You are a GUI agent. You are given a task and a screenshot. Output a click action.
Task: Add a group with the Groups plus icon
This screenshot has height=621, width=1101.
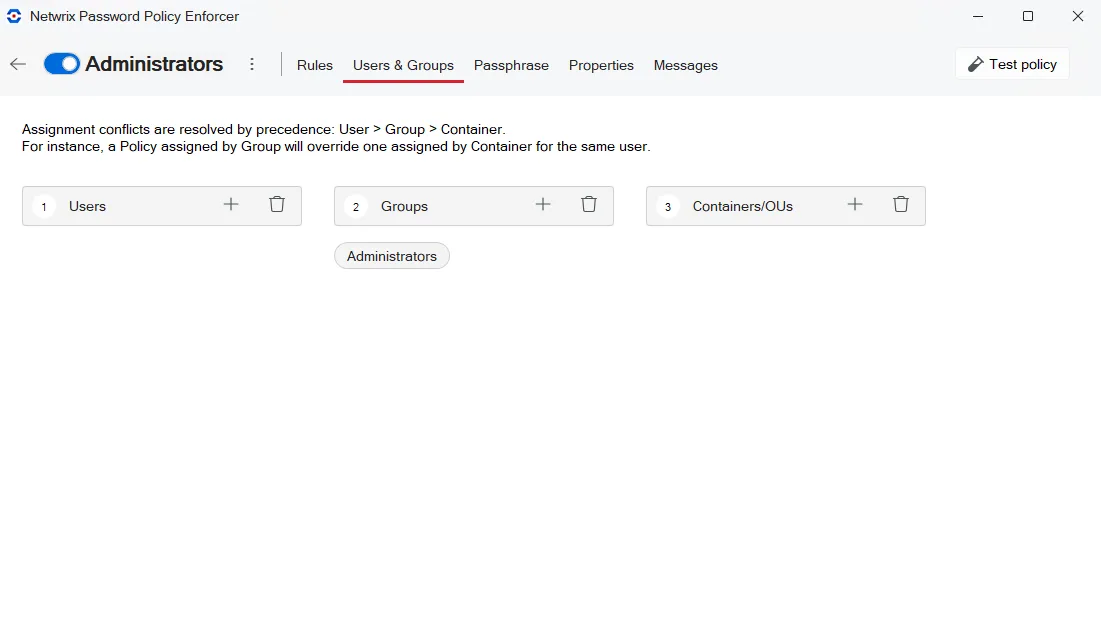coord(543,204)
